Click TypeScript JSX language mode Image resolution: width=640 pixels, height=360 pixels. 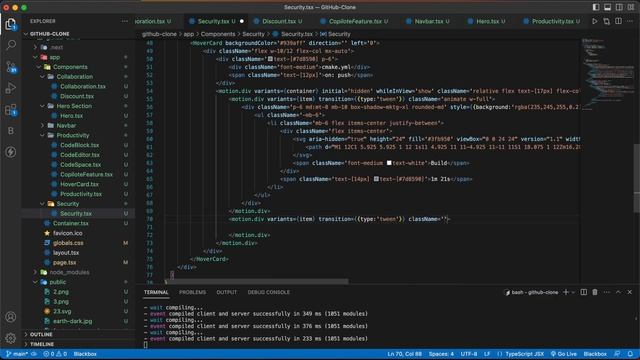pos(524,354)
